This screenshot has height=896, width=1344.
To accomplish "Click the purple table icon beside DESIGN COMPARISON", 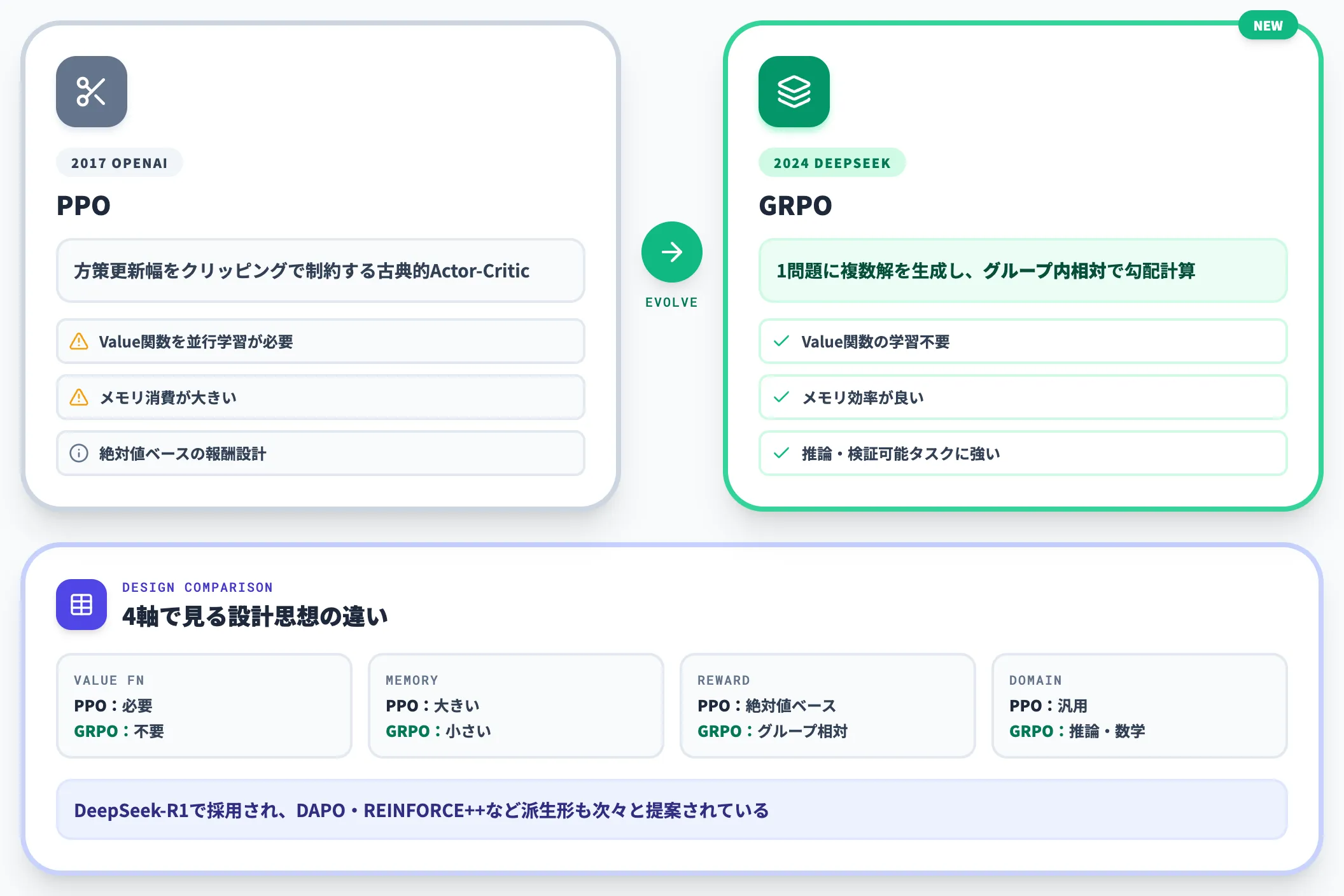I will [81, 605].
